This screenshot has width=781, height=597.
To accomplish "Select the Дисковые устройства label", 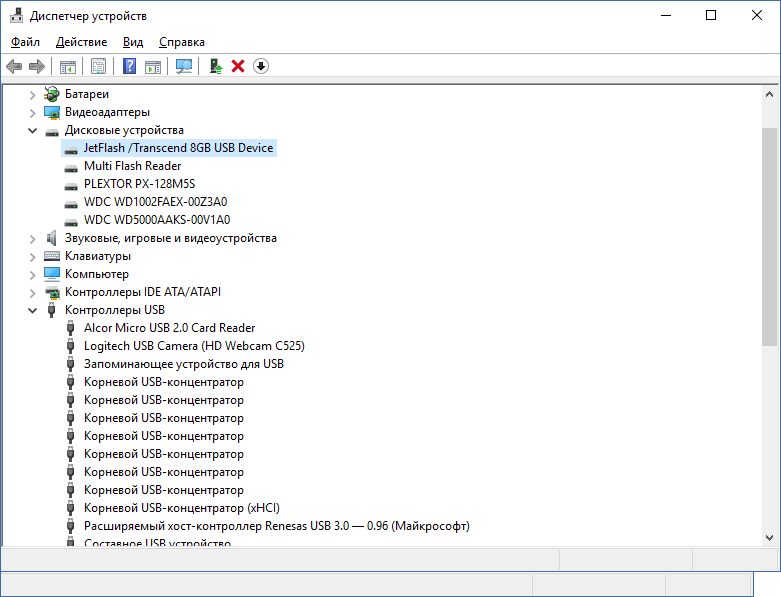I will point(124,130).
